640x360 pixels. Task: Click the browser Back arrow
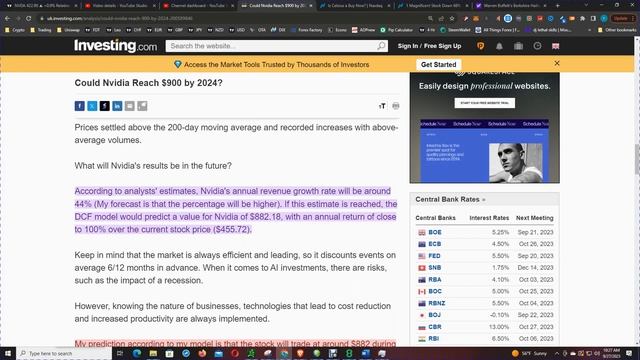(x=7, y=18)
